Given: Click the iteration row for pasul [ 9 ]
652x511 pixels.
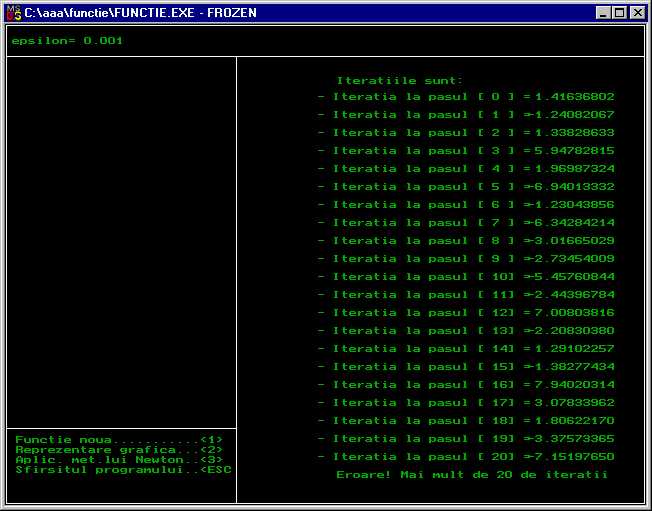Looking at the screenshot, I should [466, 259].
